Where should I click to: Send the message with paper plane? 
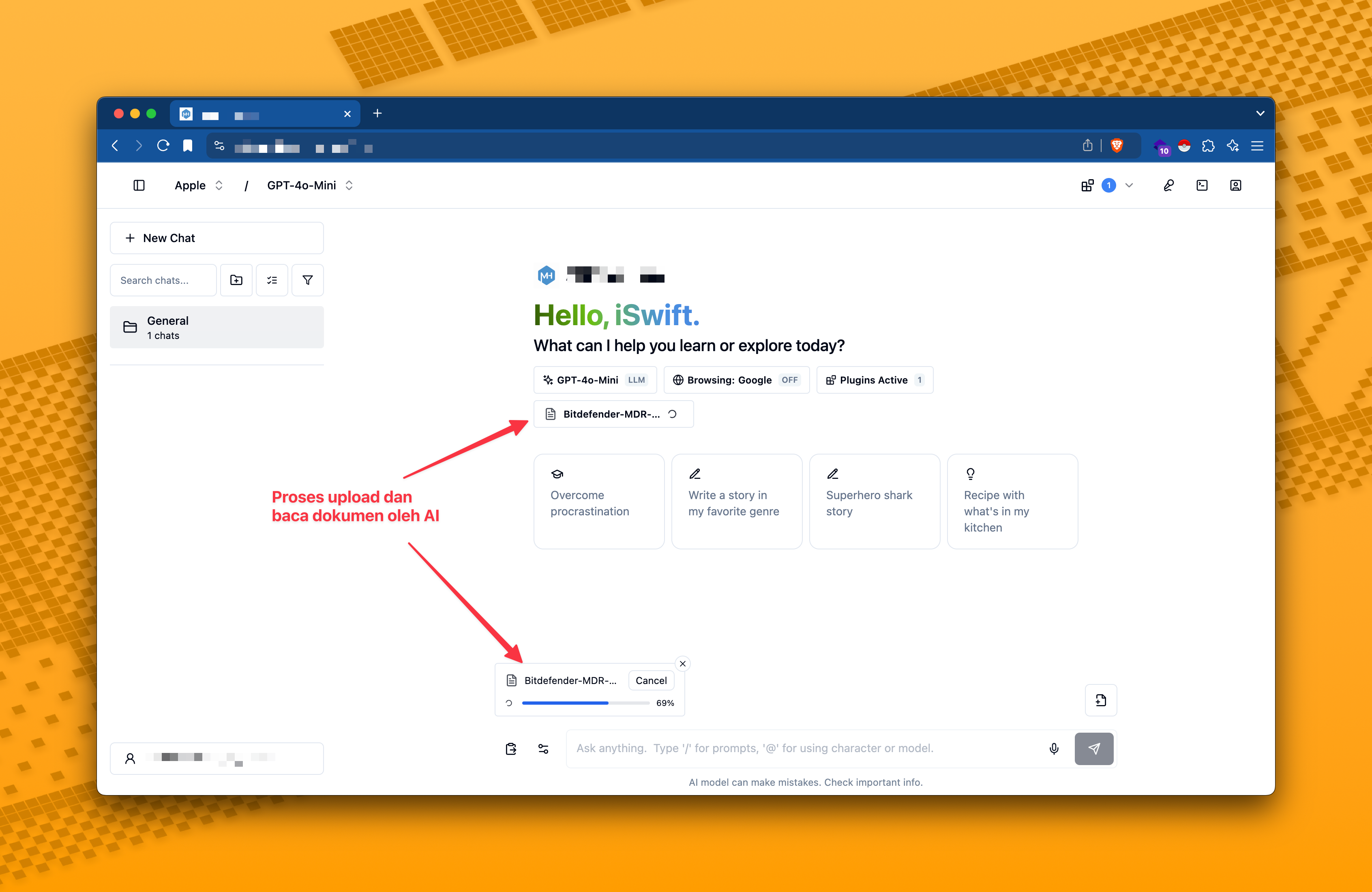1093,748
